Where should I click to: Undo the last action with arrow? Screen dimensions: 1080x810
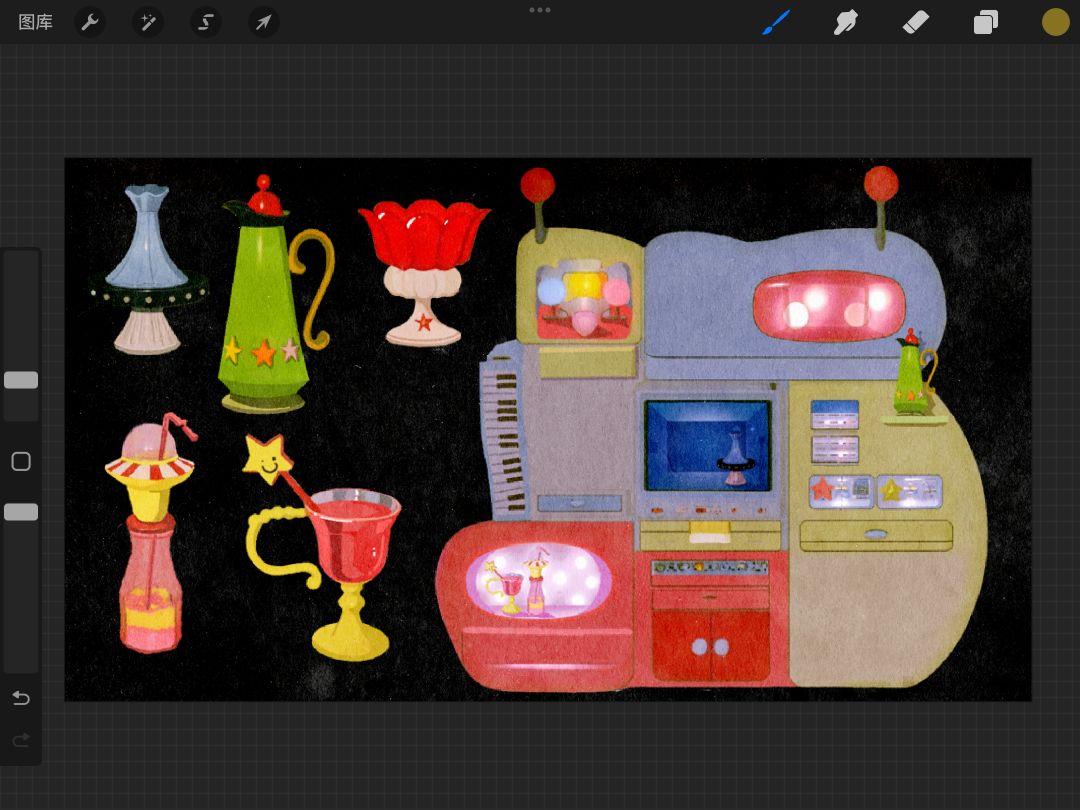coord(21,698)
